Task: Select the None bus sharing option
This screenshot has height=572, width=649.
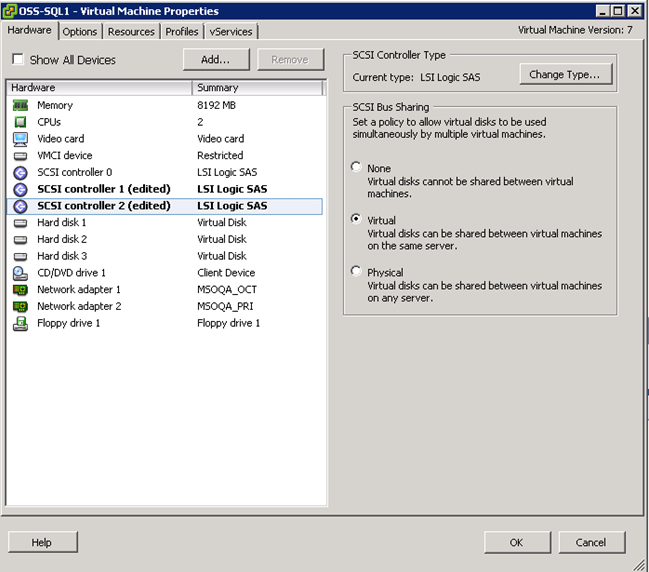Action: (x=356, y=167)
